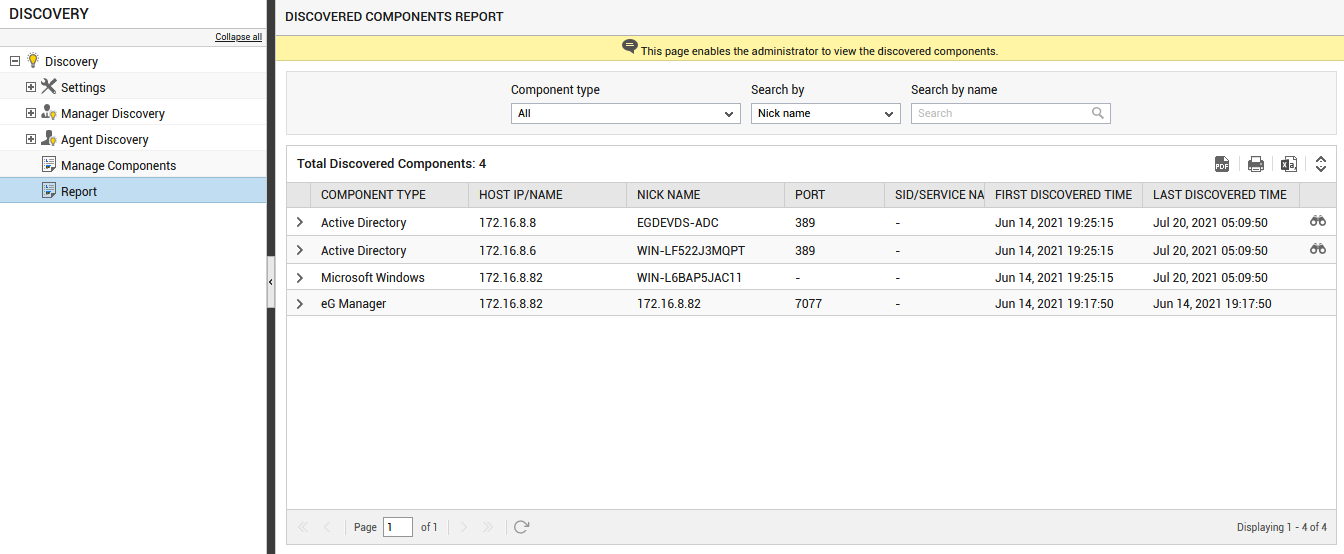The width and height of the screenshot is (1344, 554).
Task: Click the WIN-L6BAP5JAC11 nick name cell
Action: 689,278
